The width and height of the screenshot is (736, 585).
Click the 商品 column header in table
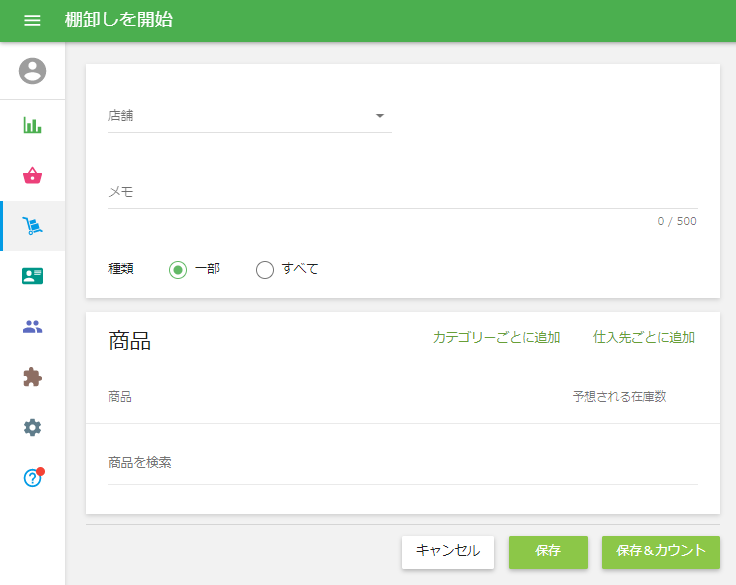point(120,397)
